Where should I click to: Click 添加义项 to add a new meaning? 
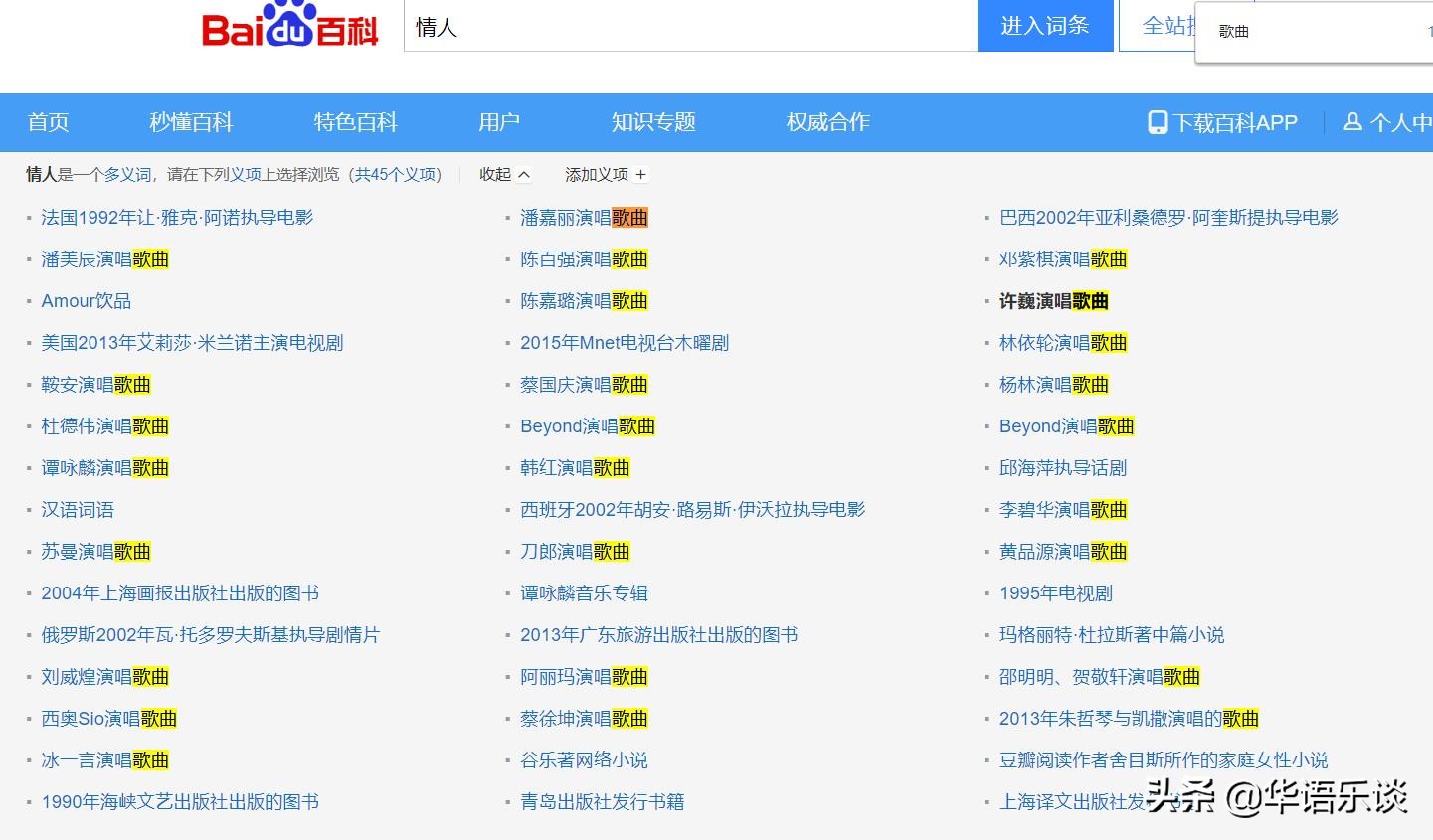click(605, 174)
